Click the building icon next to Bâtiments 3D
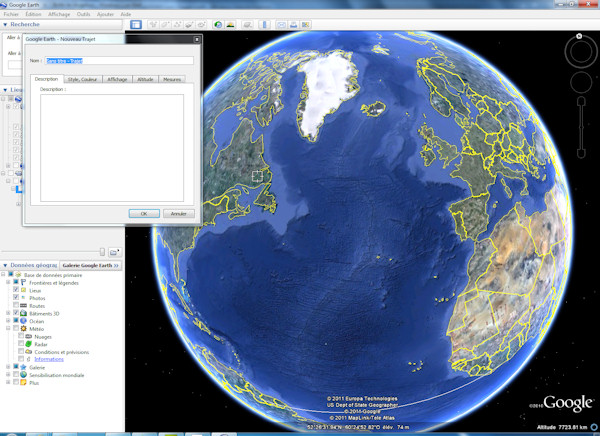Image resolution: width=600 pixels, height=436 pixels. pyautogui.click(x=23, y=313)
